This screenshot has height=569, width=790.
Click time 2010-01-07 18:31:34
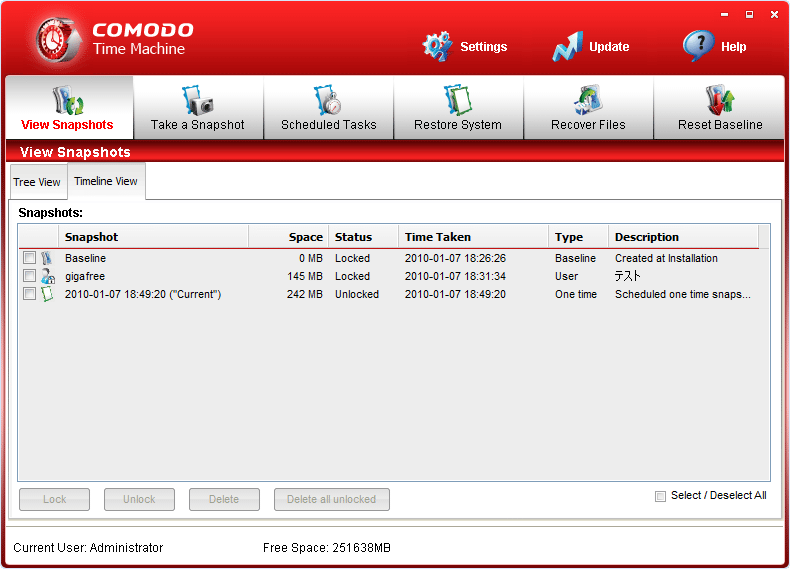[x=455, y=276]
